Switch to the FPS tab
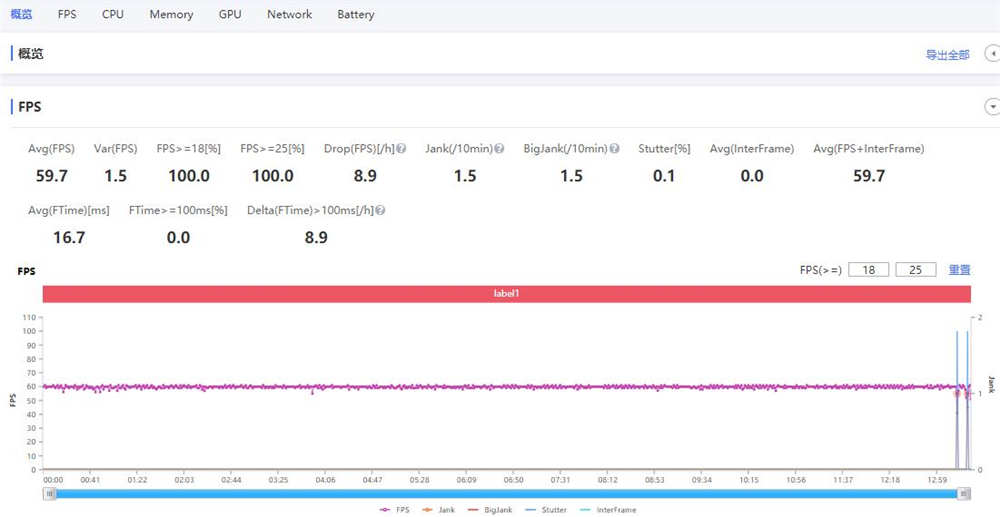1000x517 pixels. pos(67,14)
